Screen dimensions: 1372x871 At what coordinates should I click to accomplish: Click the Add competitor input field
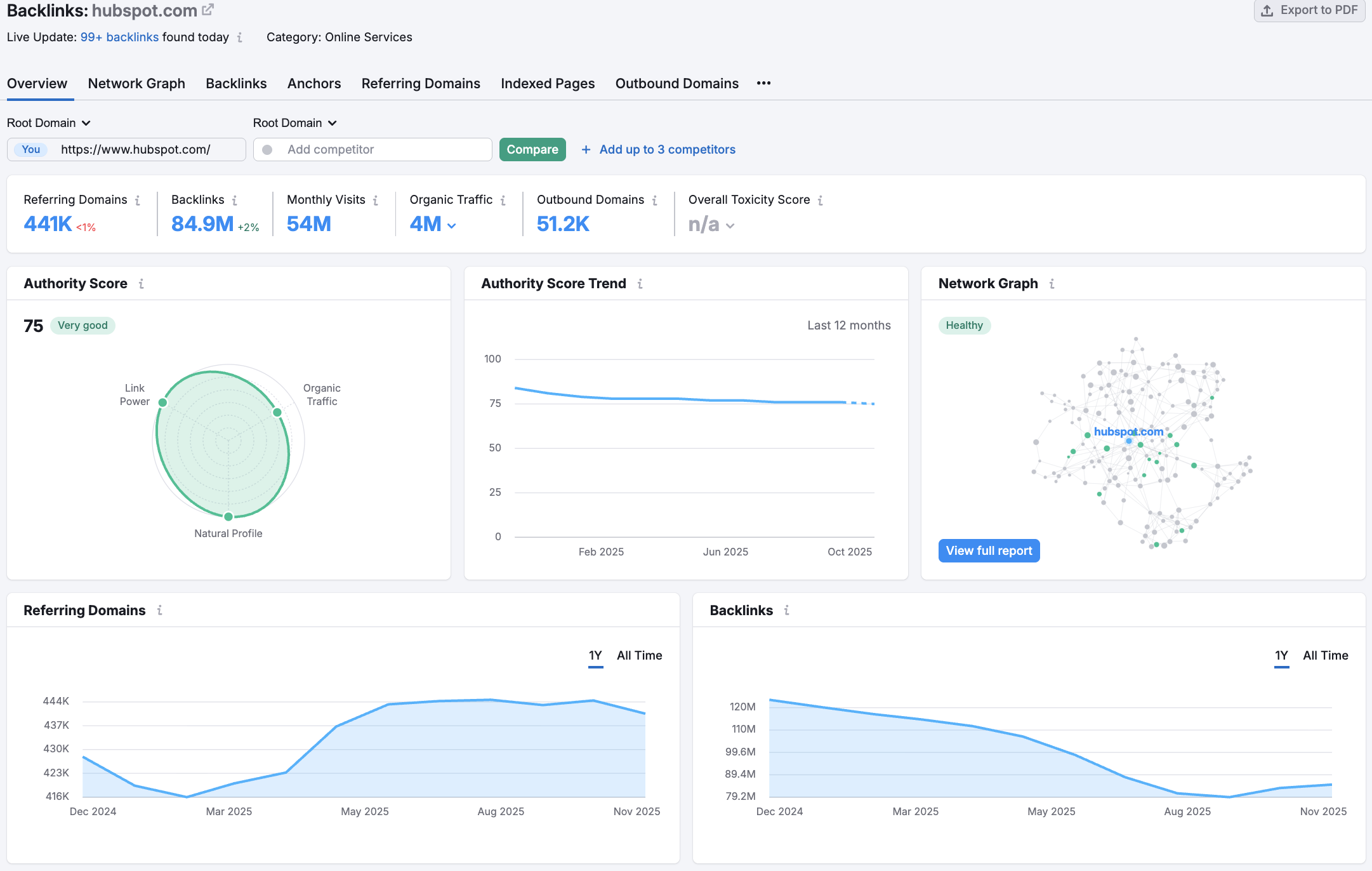[381, 149]
